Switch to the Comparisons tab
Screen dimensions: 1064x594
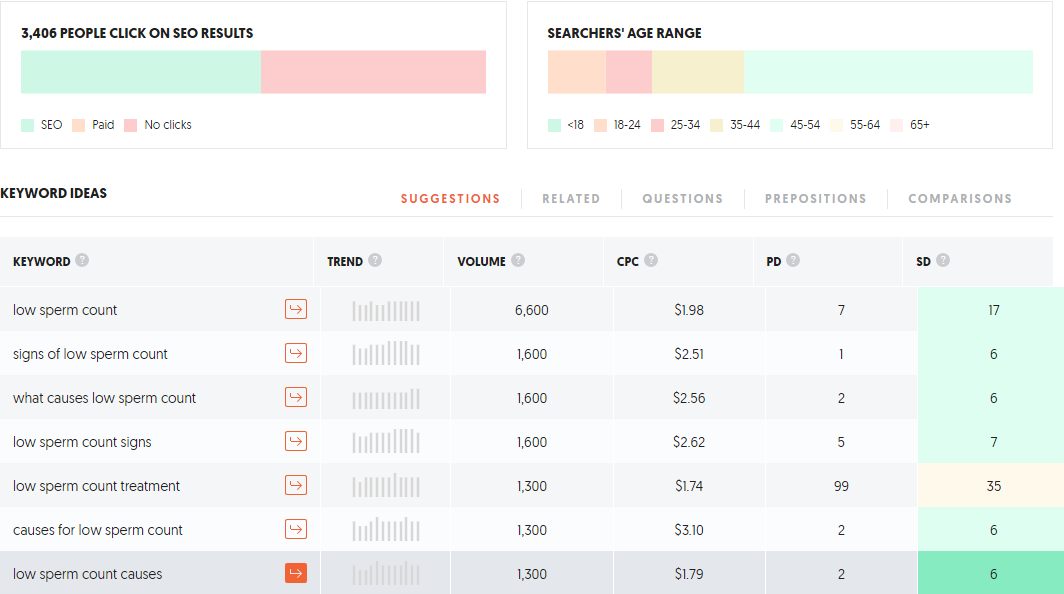(960, 199)
